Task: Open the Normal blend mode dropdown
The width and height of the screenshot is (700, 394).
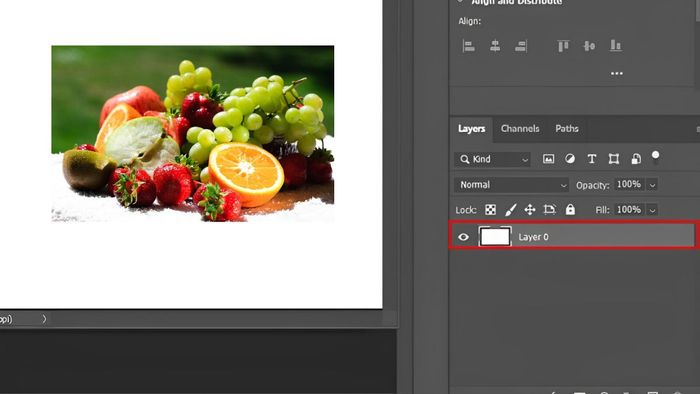Action: (x=512, y=185)
